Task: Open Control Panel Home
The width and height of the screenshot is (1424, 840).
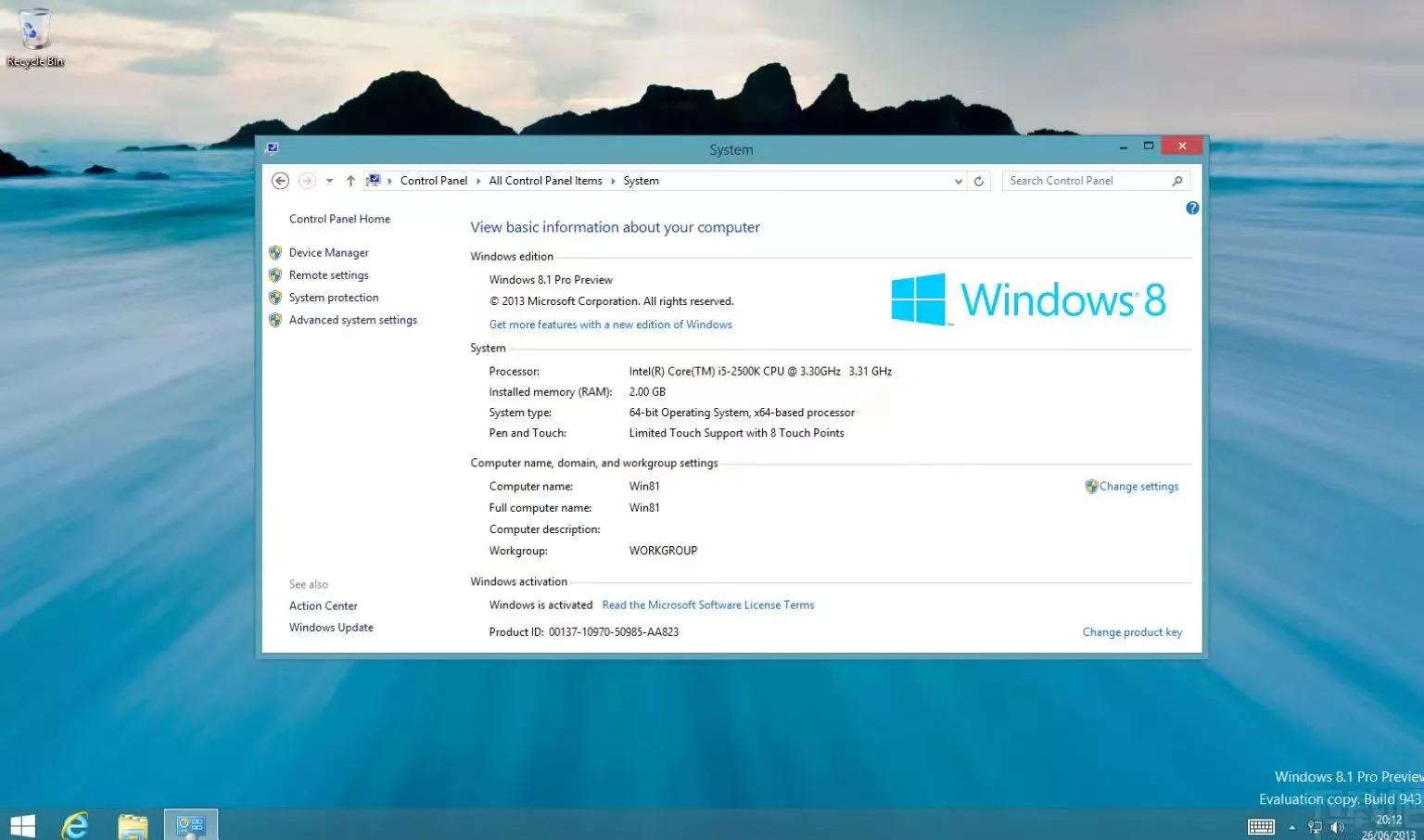Action: (339, 219)
